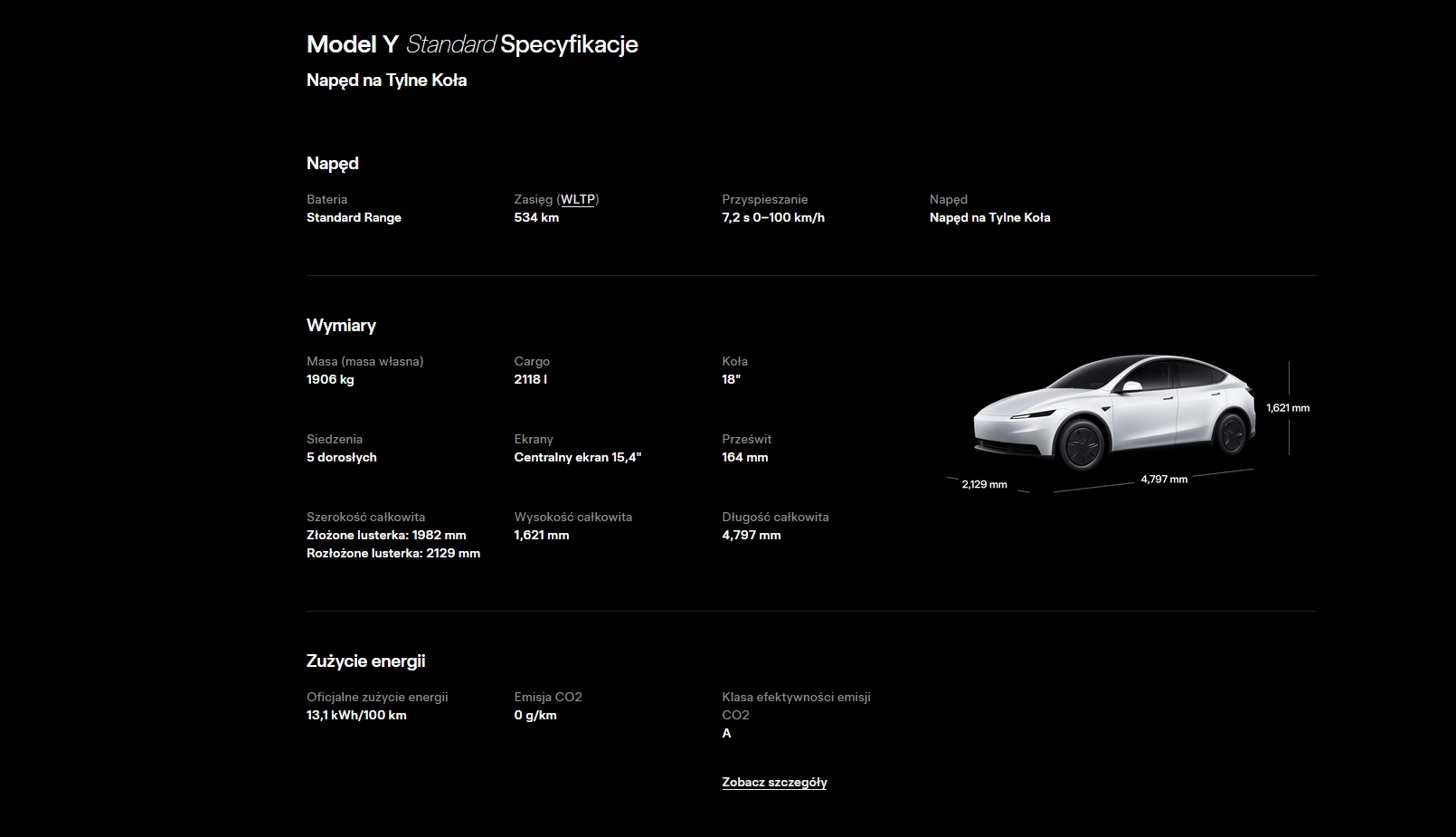1456x837 pixels.
Task: Click the 2118 l cargo value
Action: (531, 380)
